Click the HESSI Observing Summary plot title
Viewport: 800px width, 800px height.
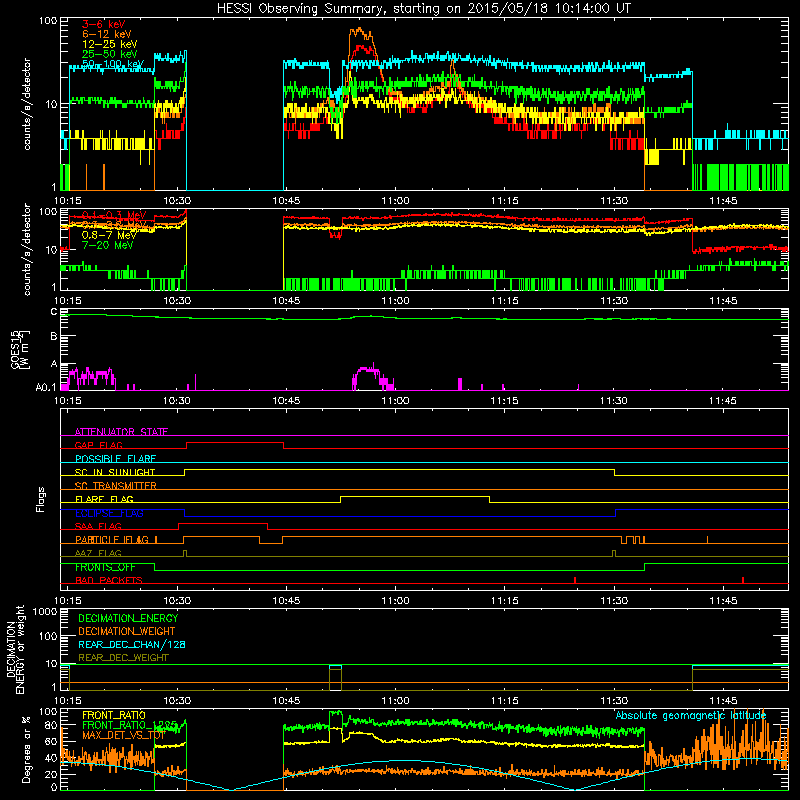(423, 9)
